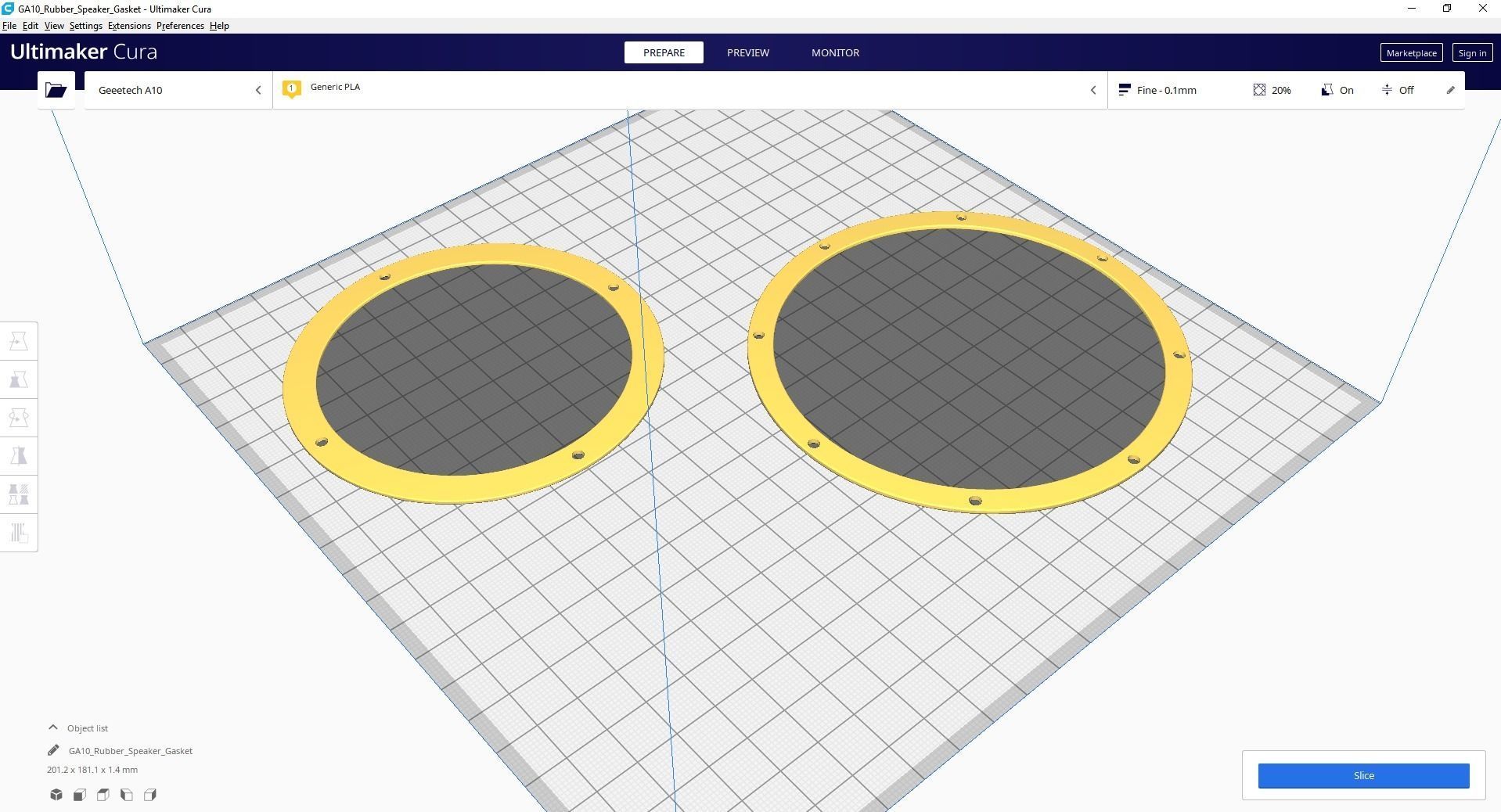
Task: Switch to left side view icon
Action: (x=127, y=795)
